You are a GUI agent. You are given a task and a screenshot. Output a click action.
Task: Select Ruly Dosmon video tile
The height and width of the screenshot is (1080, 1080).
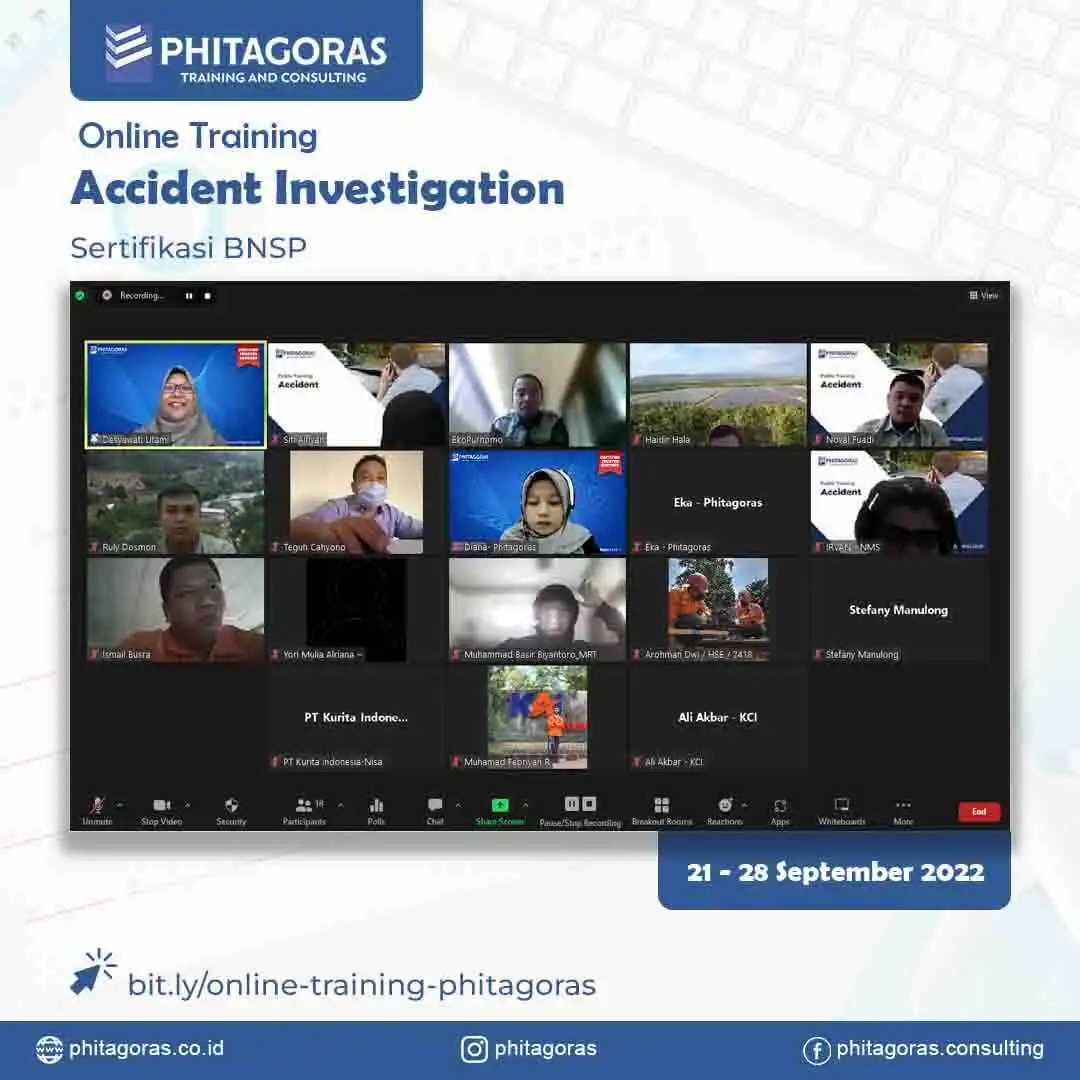click(x=176, y=502)
